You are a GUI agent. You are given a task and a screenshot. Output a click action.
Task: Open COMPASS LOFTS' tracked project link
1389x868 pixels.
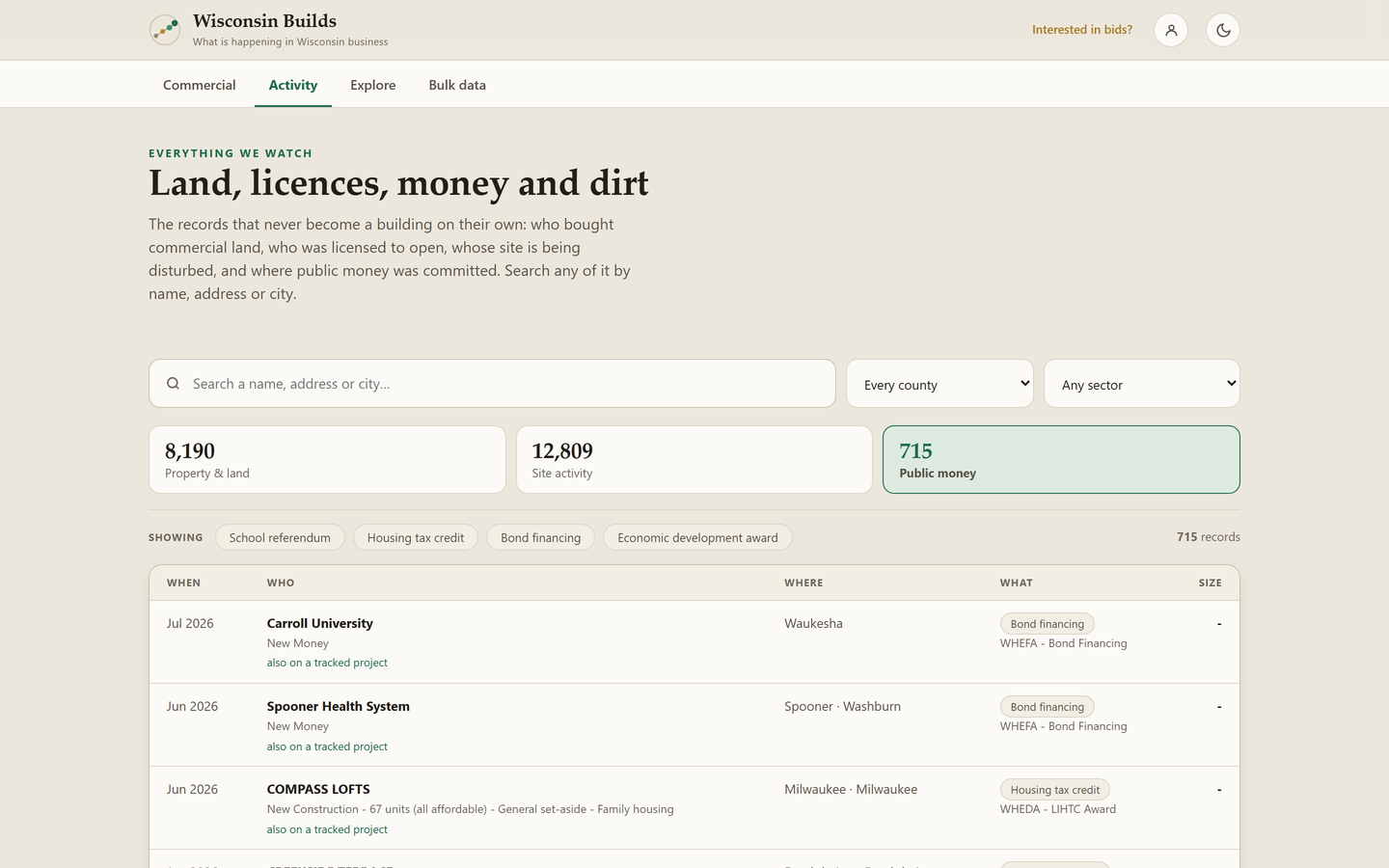pyautogui.click(x=327, y=829)
